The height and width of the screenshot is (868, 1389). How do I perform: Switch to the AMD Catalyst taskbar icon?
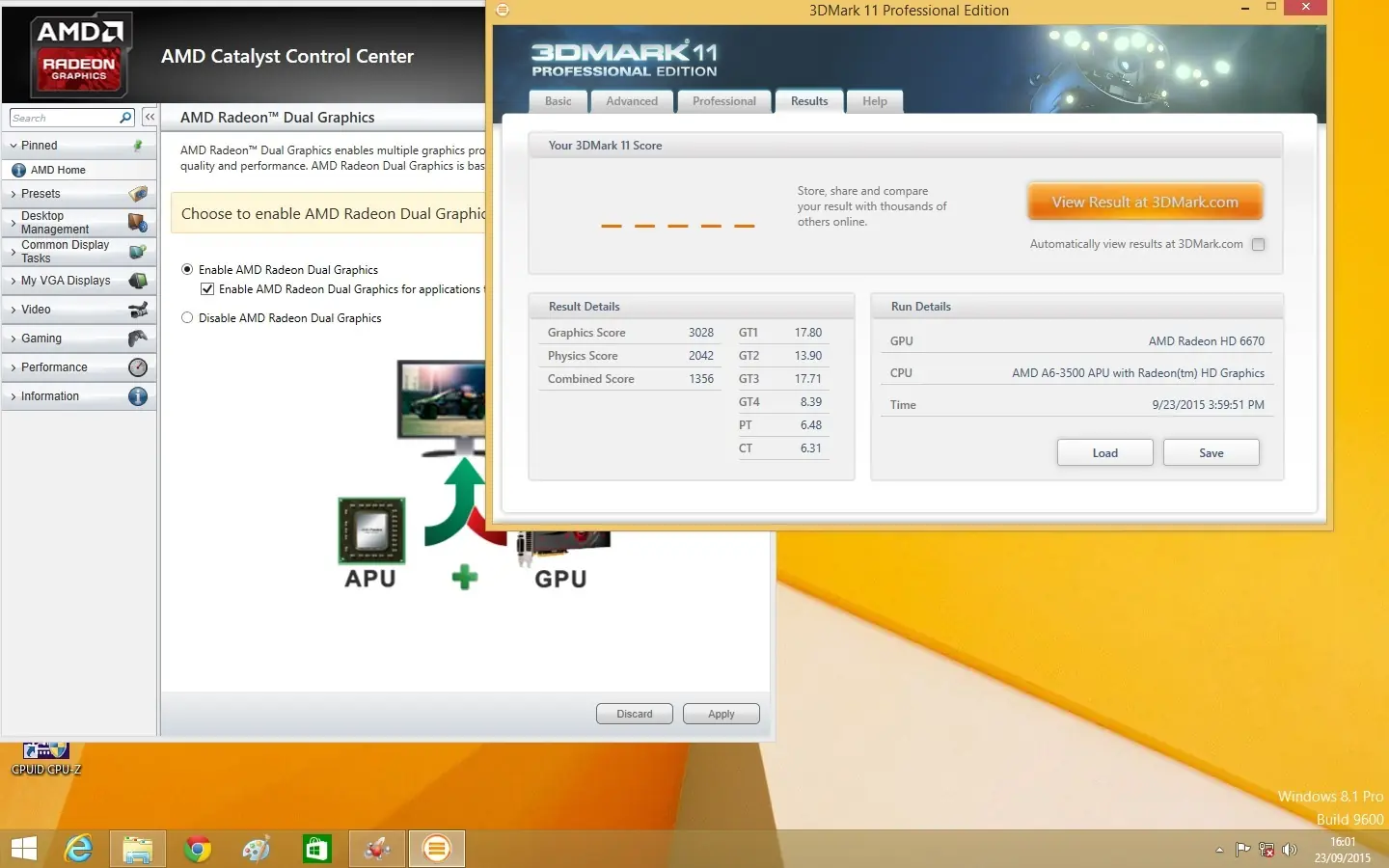pyautogui.click(x=377, y=849)
